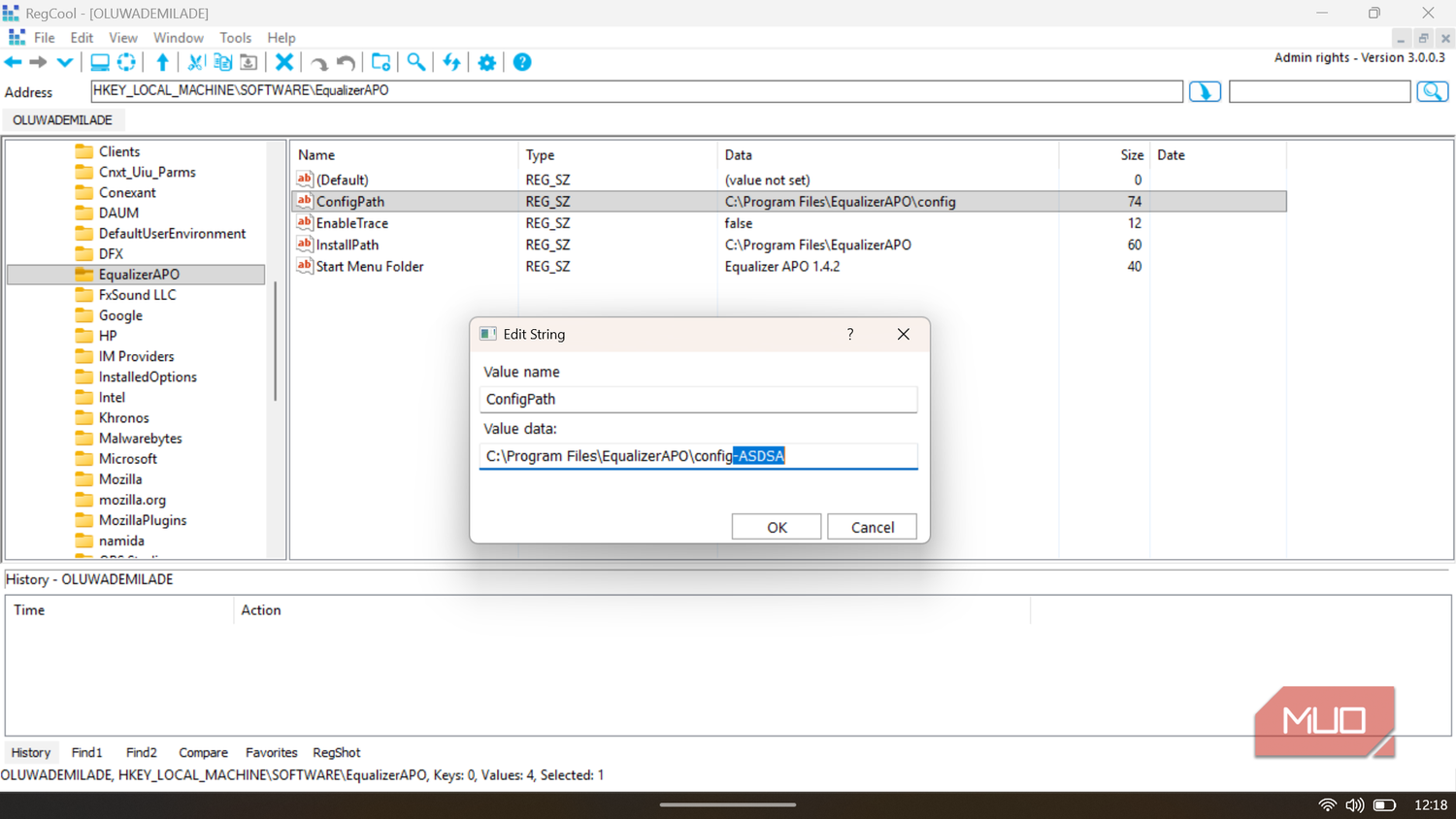Viewport: 1456px width, 819px height.
Task: Open the Edit menu
Action: 82,38
